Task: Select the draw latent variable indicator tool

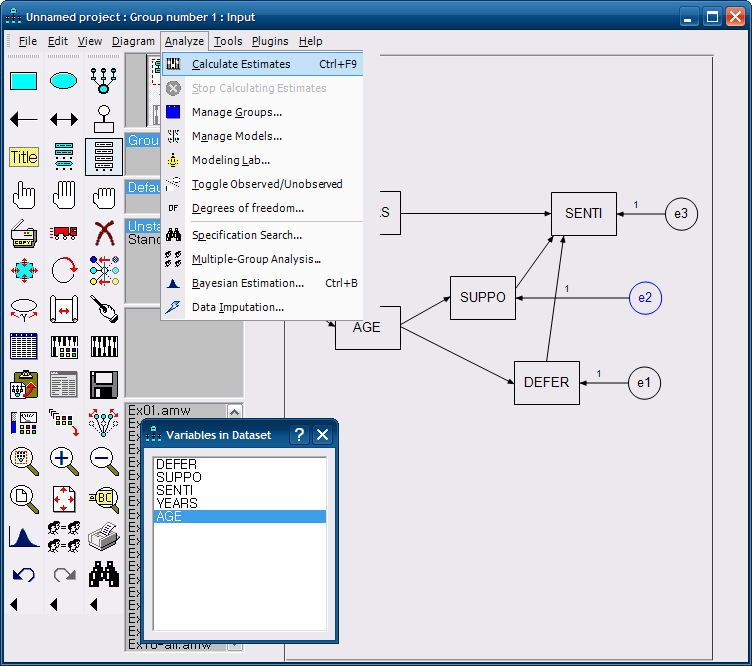Action: (x=104, y=81)
